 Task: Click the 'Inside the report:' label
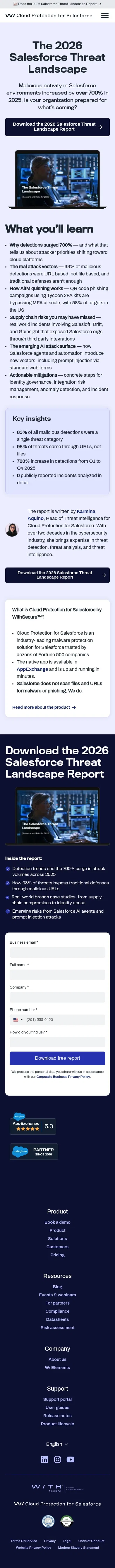(24, 858)
